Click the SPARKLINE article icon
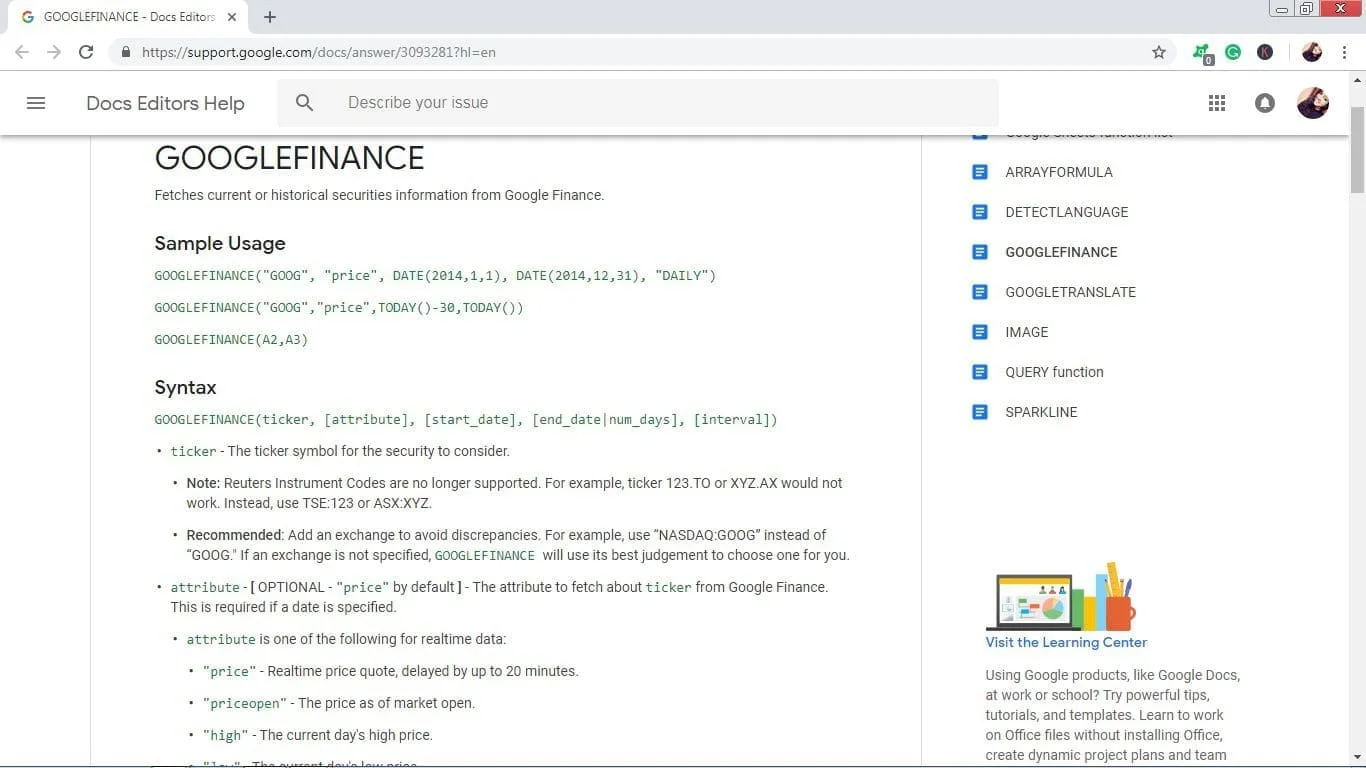This screenshot has height=768, width=1366. 980,412
